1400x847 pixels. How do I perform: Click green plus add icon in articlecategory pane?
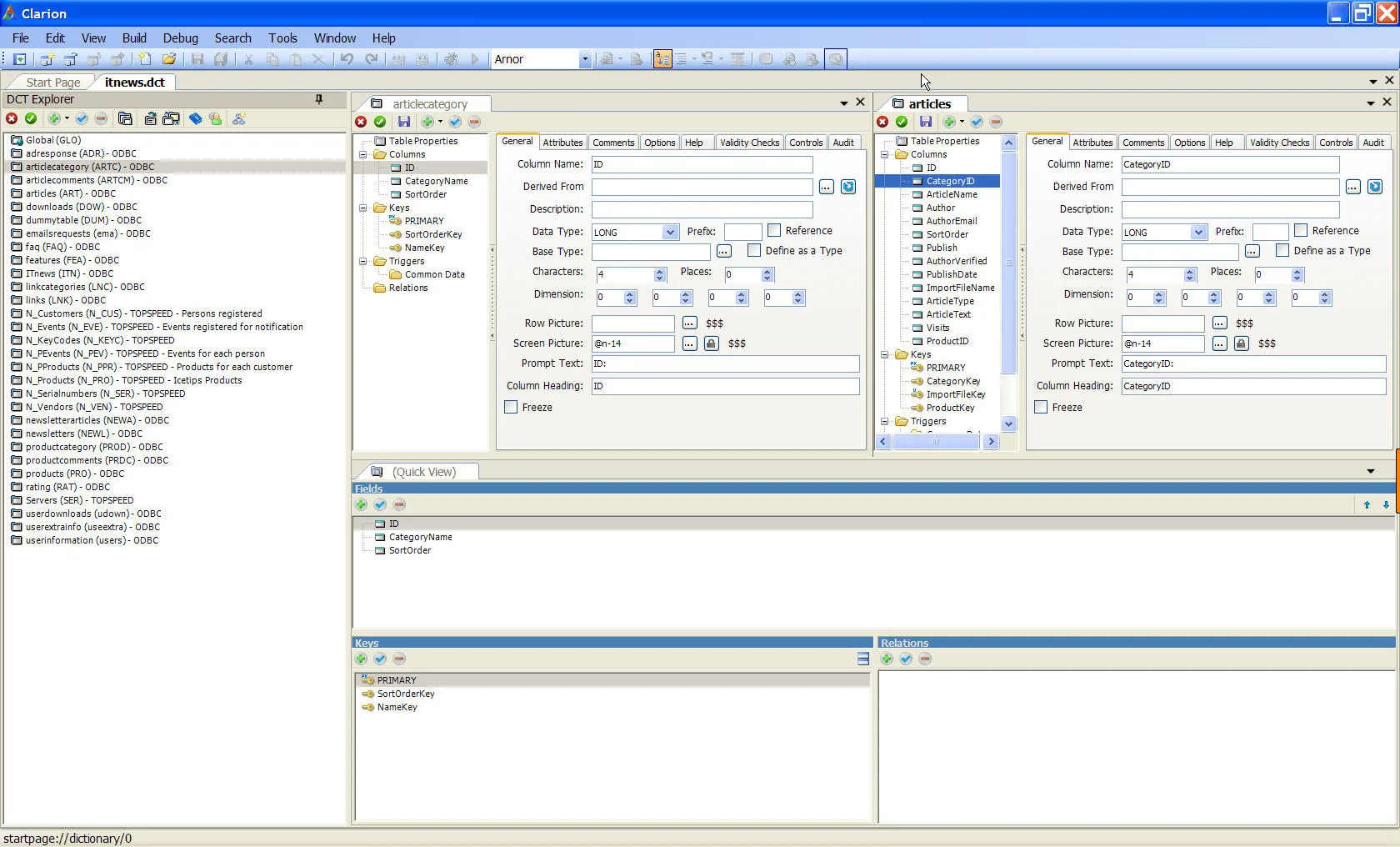[x=427, y=122]
